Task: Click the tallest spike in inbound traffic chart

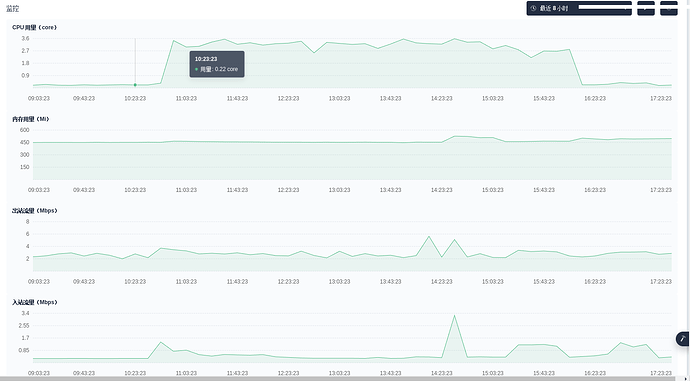Action: coord(454,315)
